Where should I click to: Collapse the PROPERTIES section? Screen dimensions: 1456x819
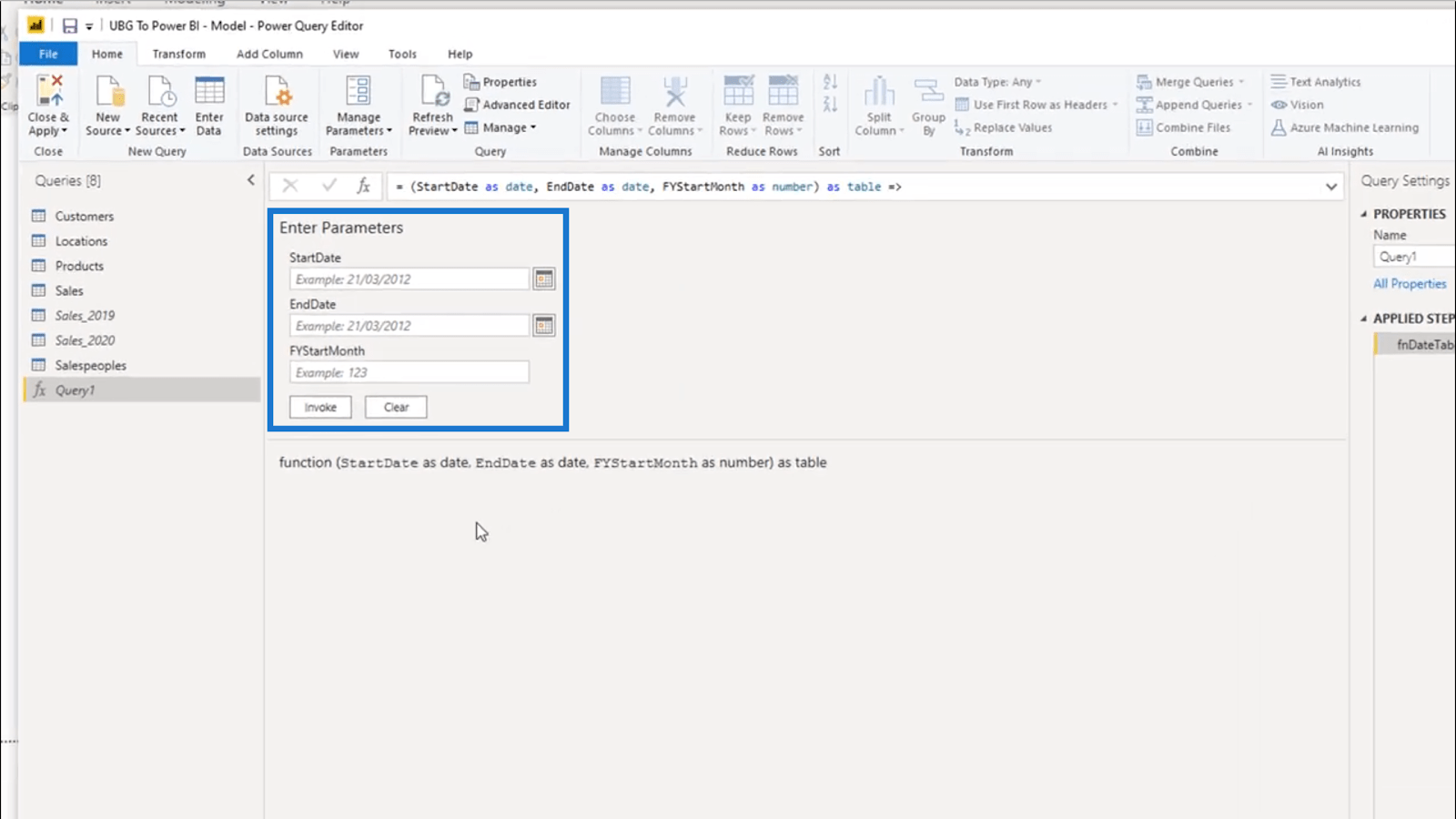click(x=1364, y=214)
